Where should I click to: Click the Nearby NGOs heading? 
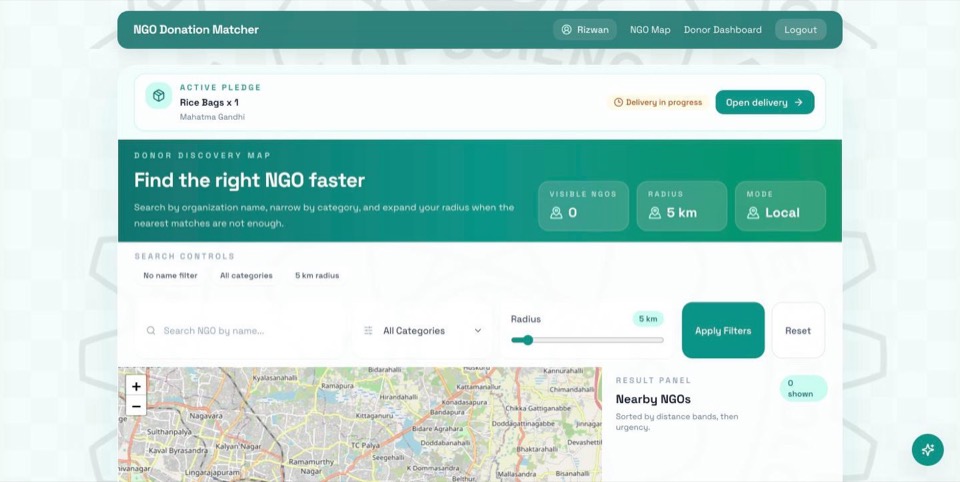click(653, 399)
